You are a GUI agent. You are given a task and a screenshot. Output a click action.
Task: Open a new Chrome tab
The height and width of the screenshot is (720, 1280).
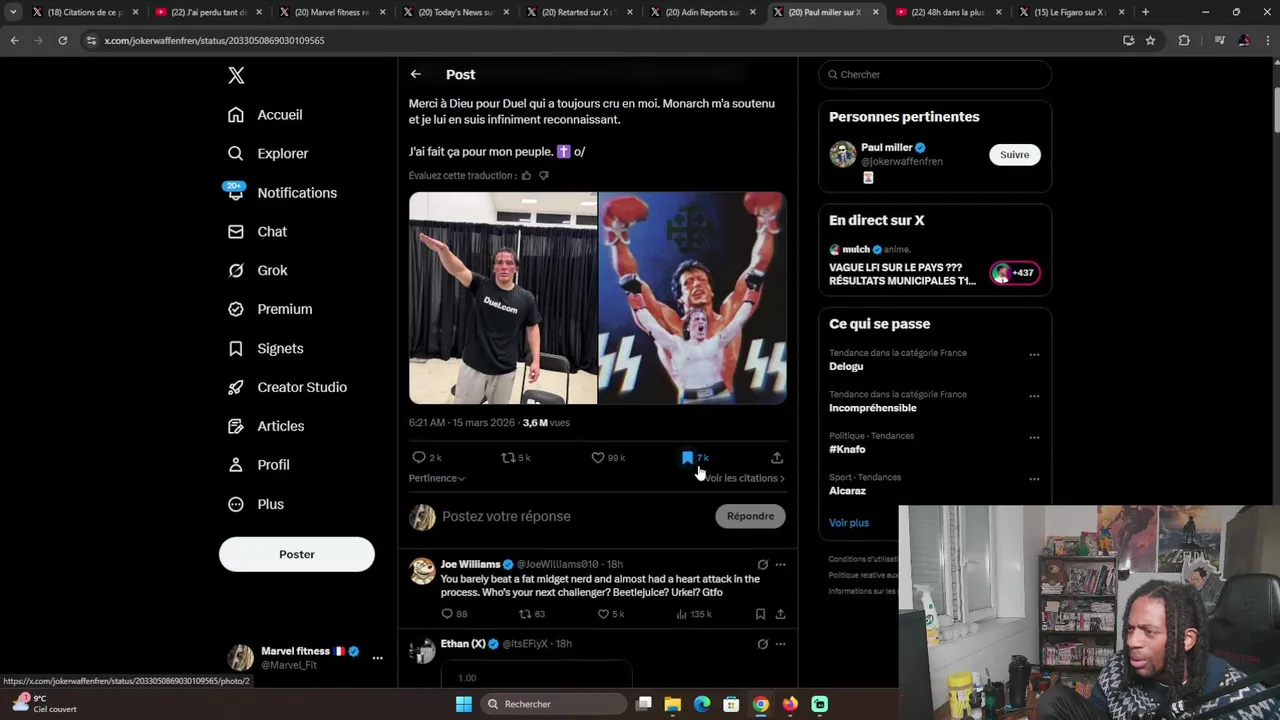[1145, 12]
